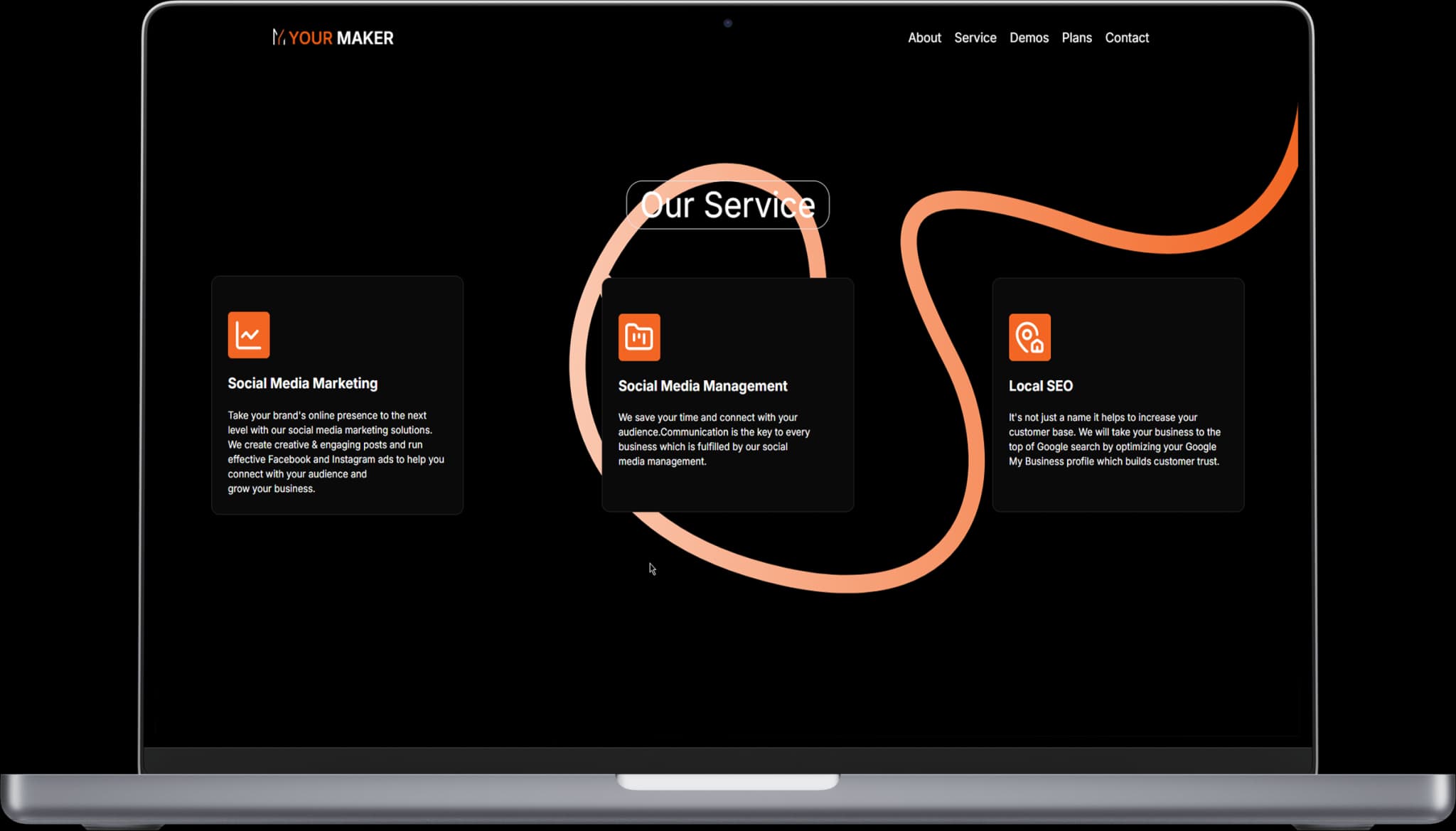This screenshot has height=831, width=1456.
Task: Open the About menu item
Action: pos(924,38)
